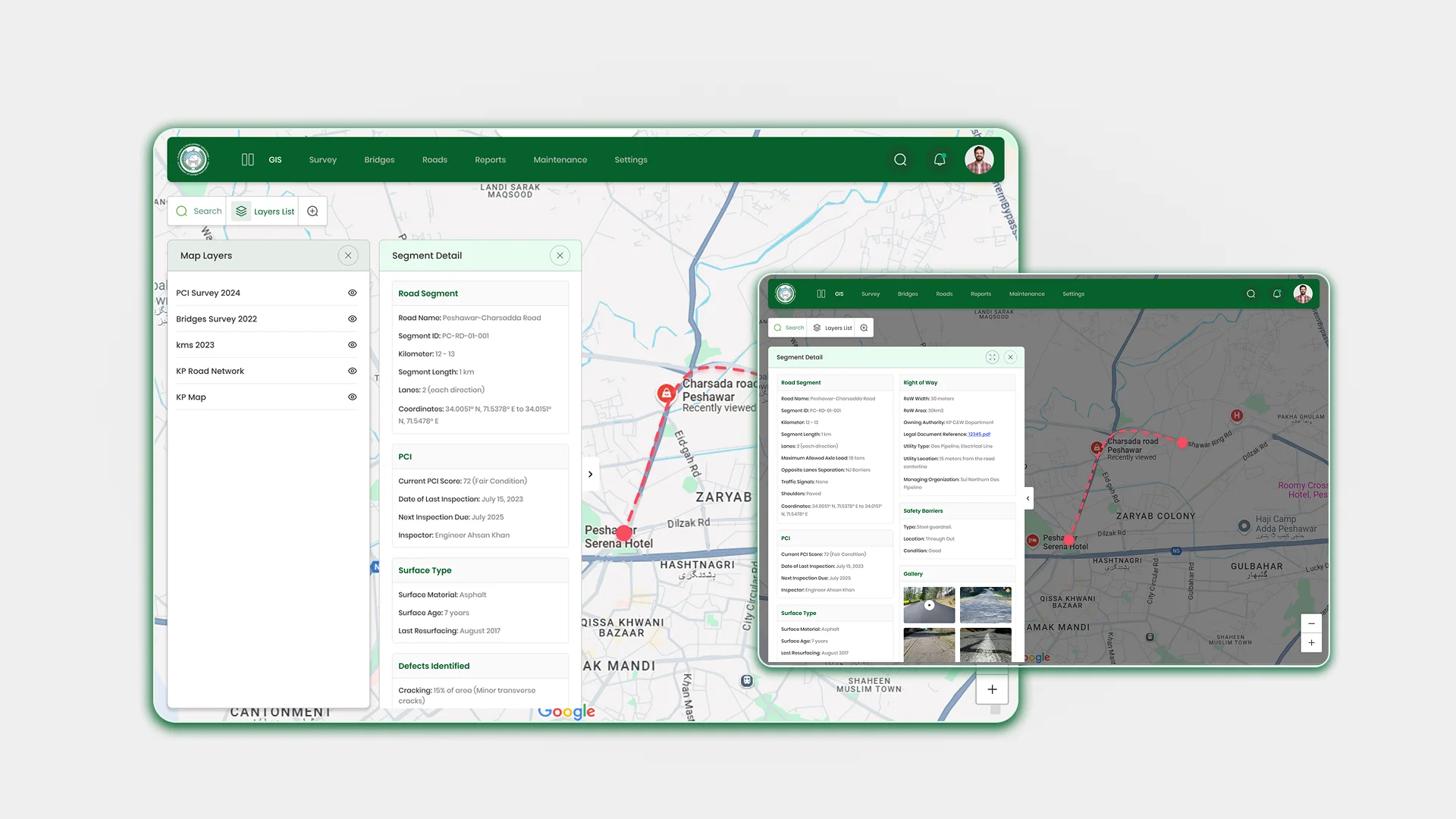Open the user profile avatar in large window
The width and height of the screenshot is (1456, 819).
tap(979, 159)
